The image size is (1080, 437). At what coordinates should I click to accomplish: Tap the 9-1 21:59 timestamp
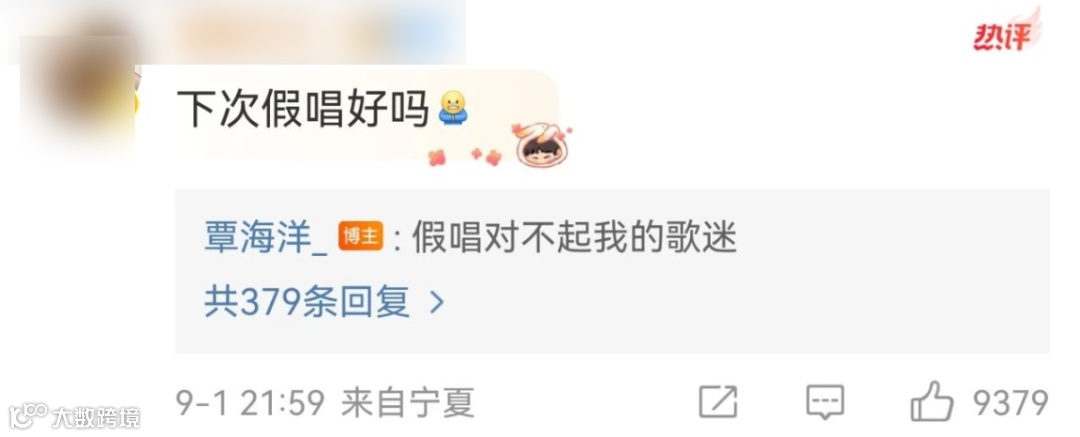coord(250,403)
